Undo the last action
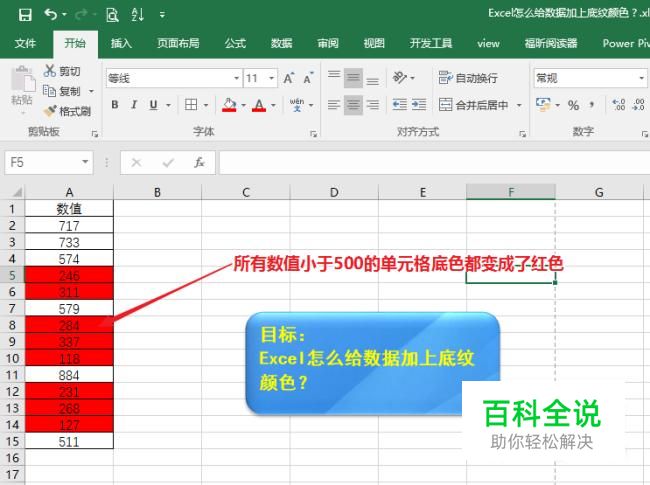Screen dimensions: 650x485 51,15
